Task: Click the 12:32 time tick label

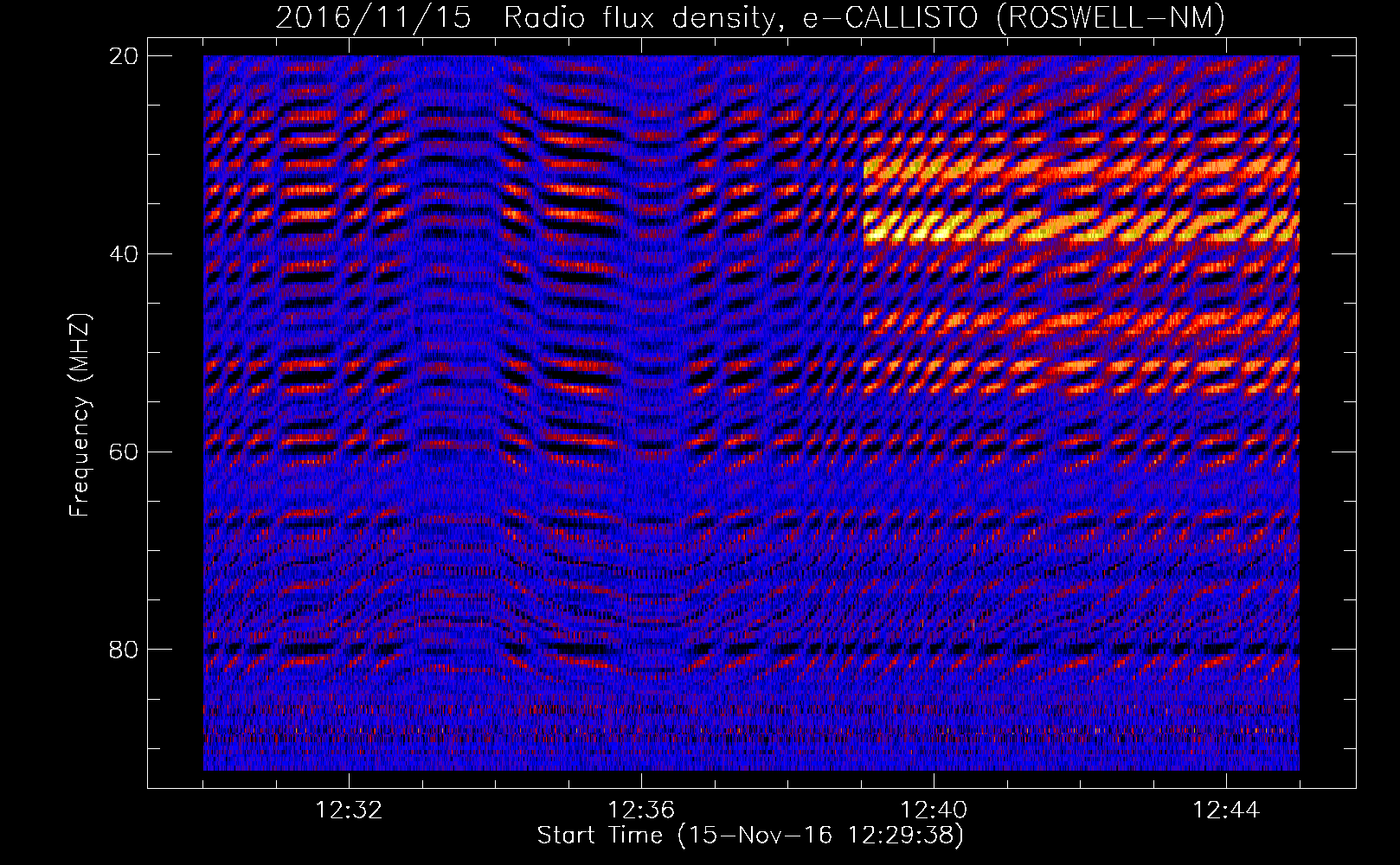Action: click(349, 811)
